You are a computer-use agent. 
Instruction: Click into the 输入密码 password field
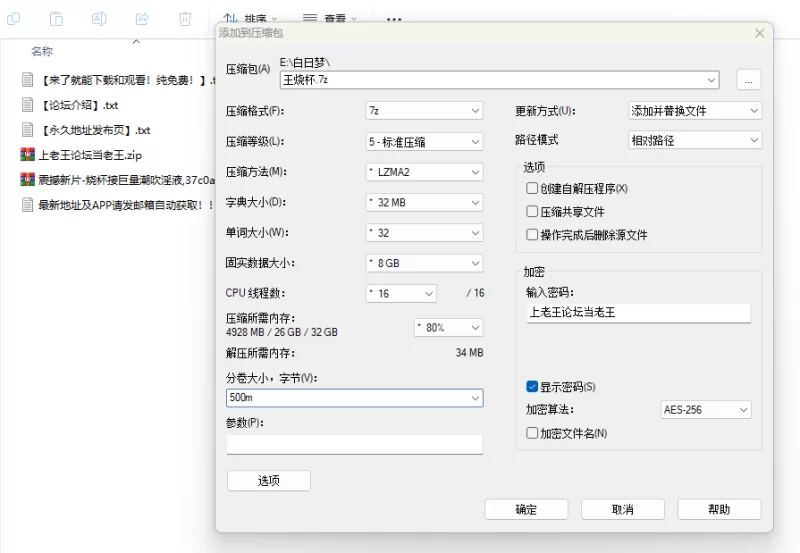pyautogui.click(x=638, y=313)
